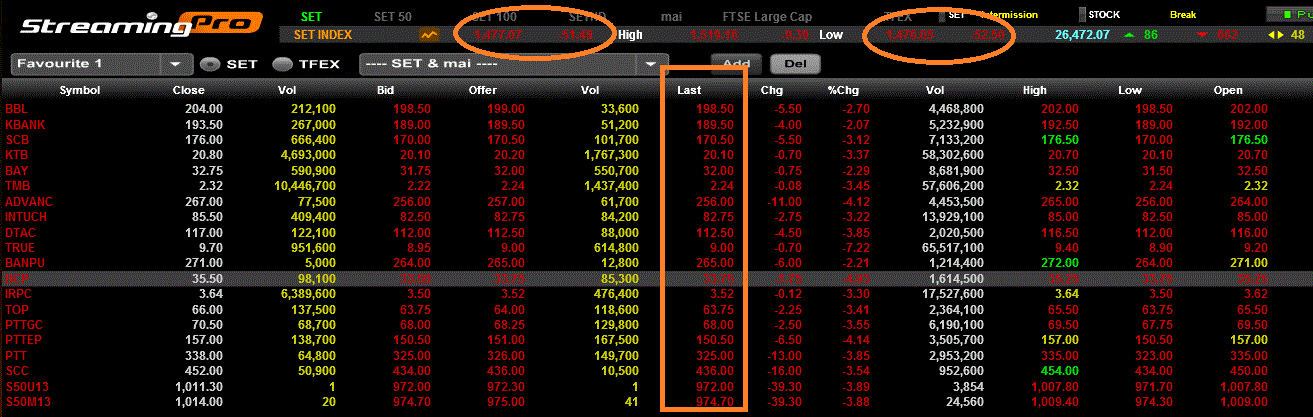1313x417 pixels.
Task: Click the Last column header
Action: pyautogui.click(x=688, y=91)
